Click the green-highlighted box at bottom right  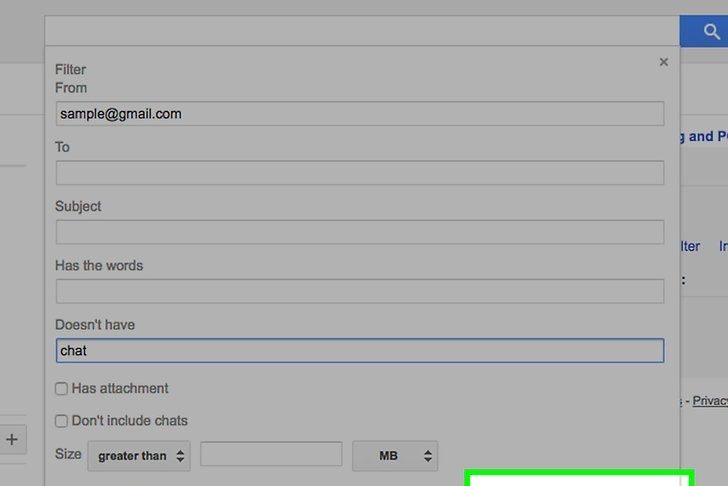point(580,479)
